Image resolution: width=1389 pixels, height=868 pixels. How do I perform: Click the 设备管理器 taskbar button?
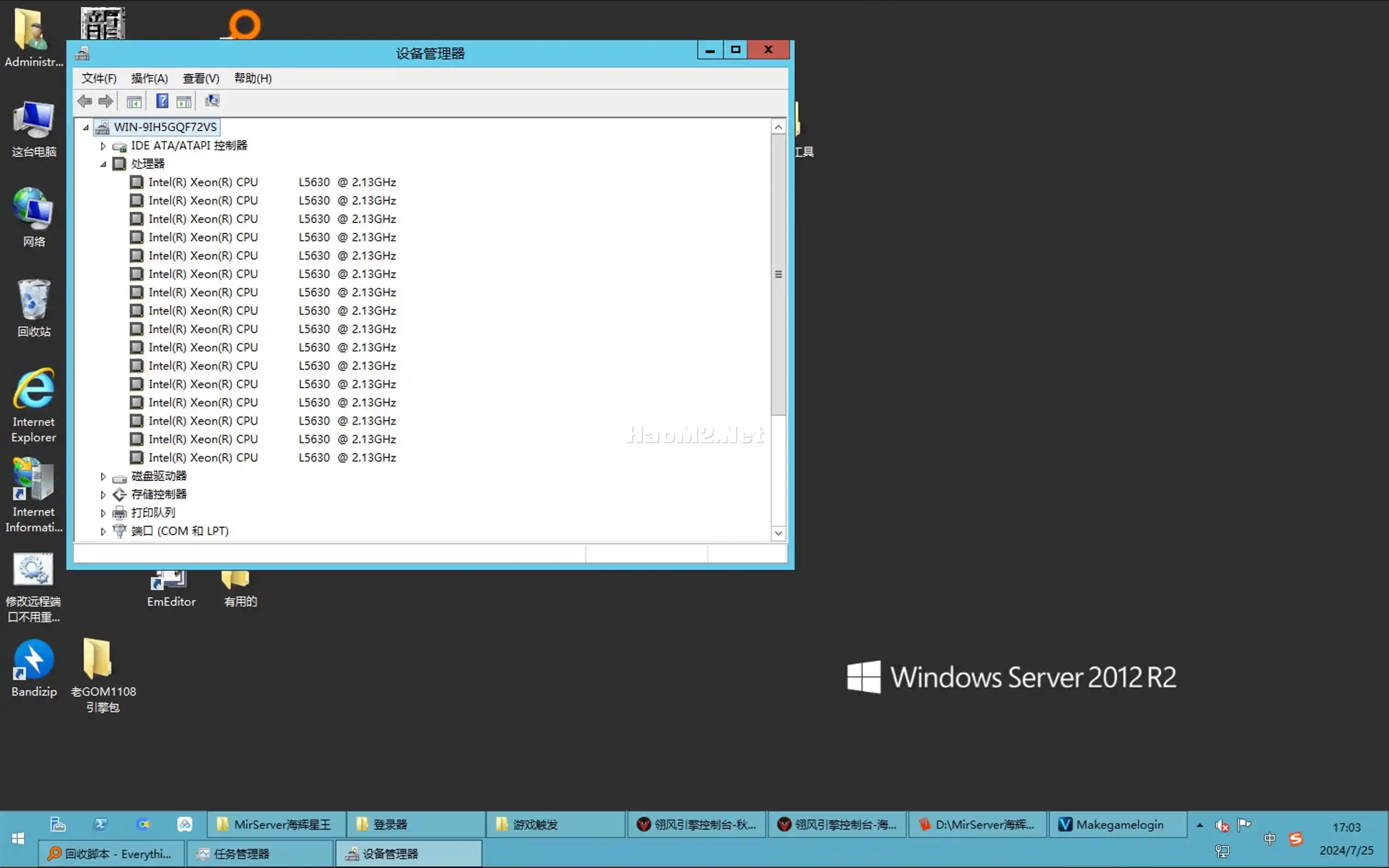pos(408,854)
